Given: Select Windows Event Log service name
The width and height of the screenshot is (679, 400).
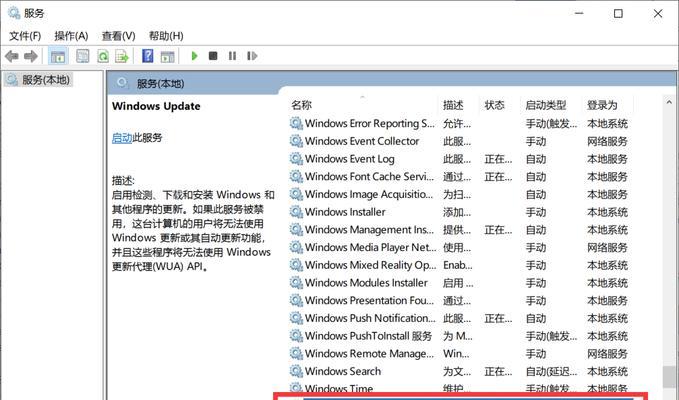Looking at the screenshot, I should click(x=349, y=159).
